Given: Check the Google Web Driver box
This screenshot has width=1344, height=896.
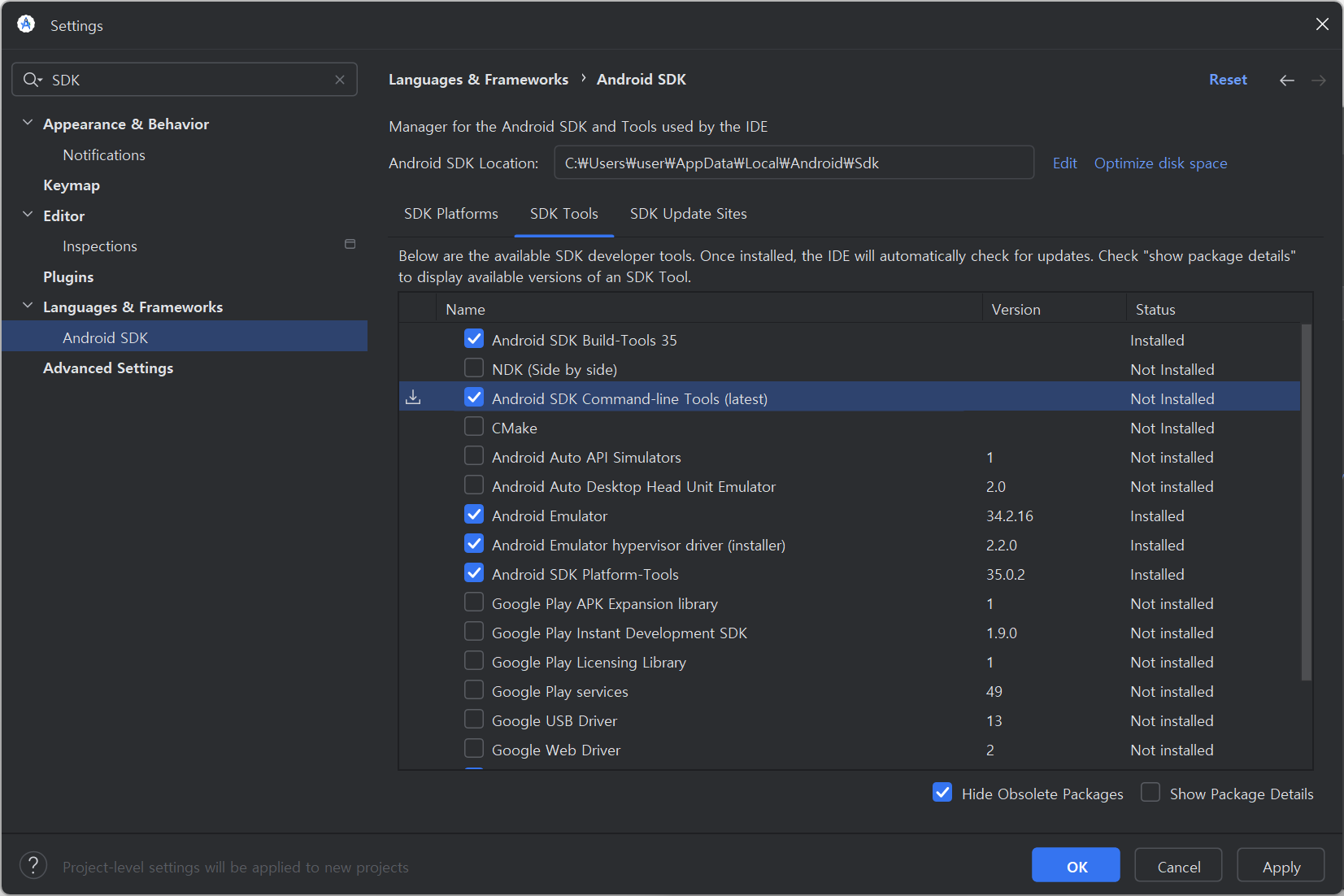Looking at the screenshot, I should [474, 749].
